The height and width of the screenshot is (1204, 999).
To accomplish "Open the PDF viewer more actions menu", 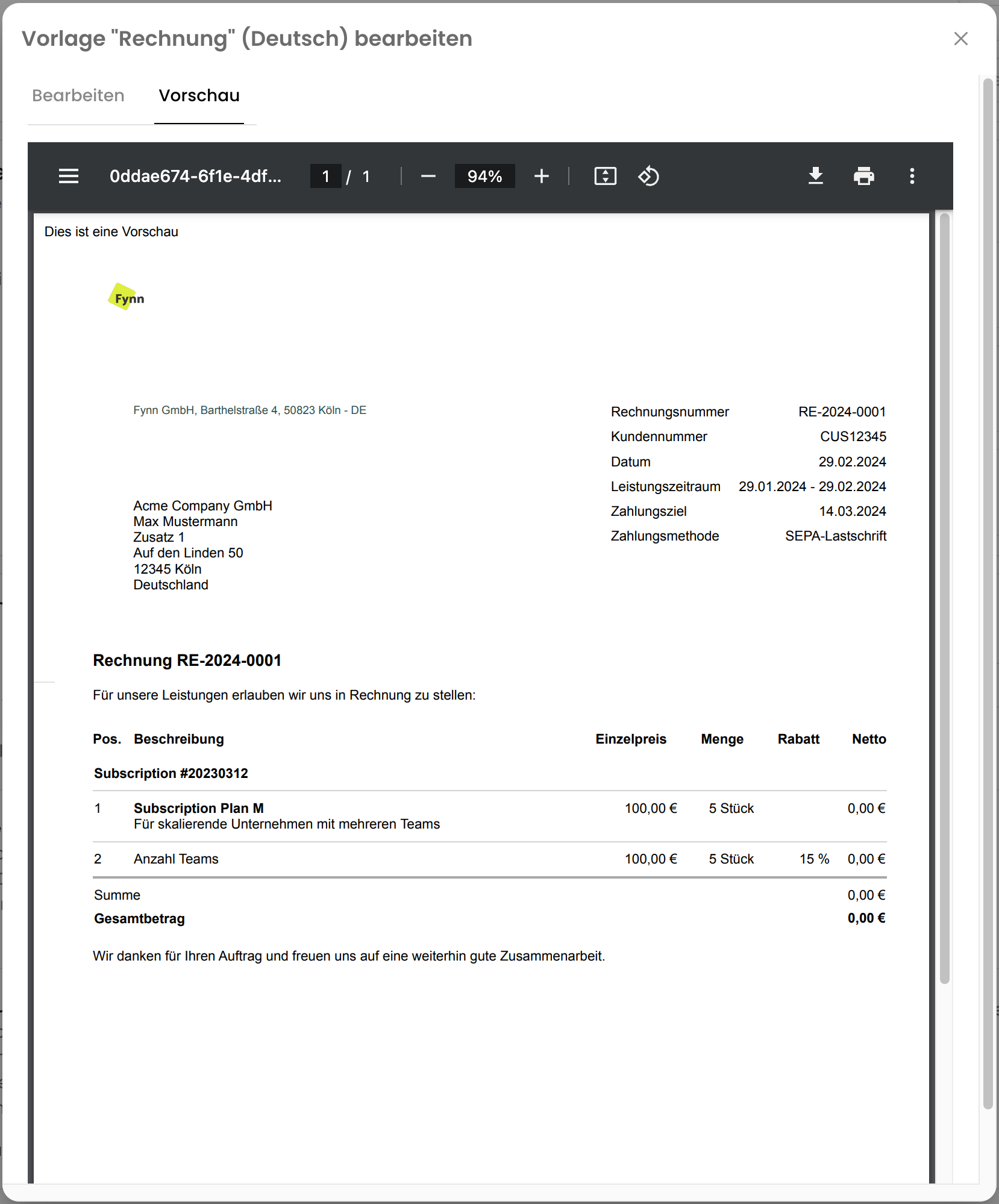I will tap(912, 176).
